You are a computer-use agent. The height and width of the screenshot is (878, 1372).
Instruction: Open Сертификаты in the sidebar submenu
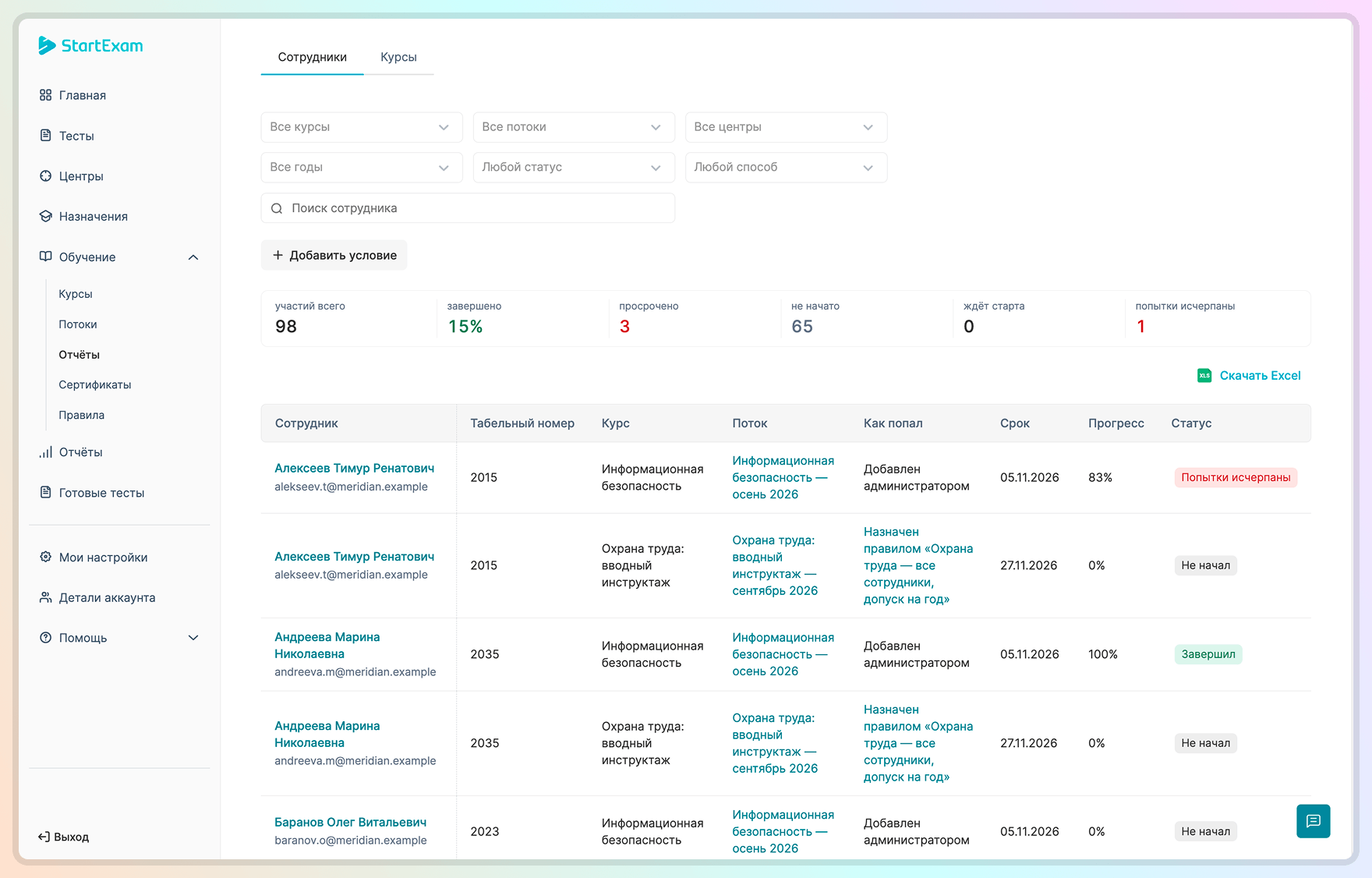click(95, 384)
